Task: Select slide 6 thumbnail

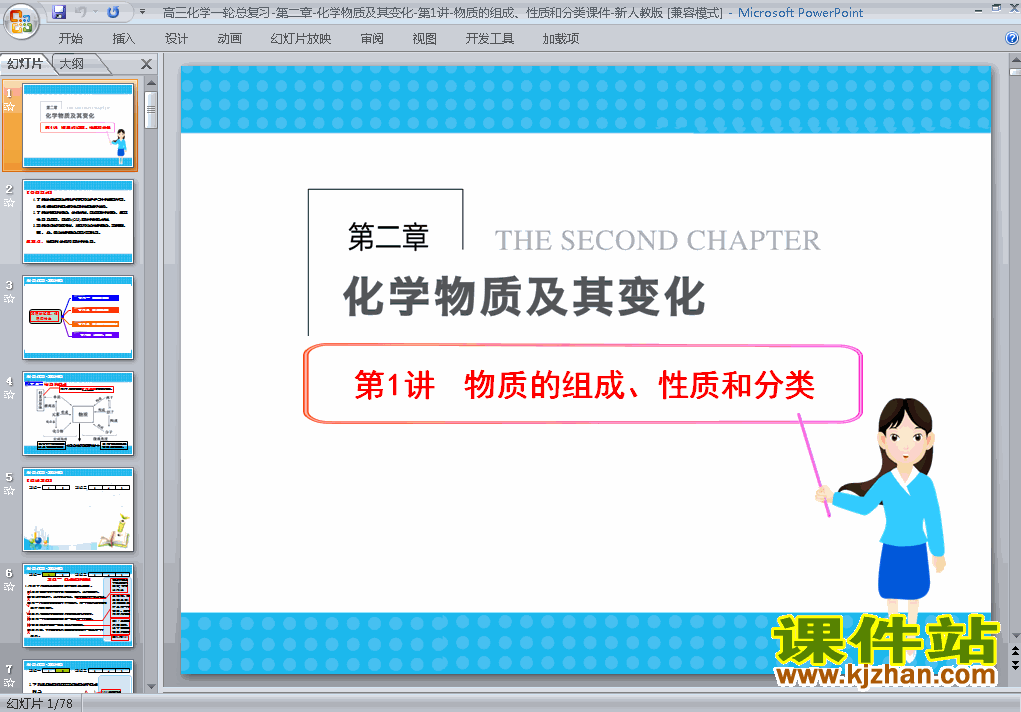Action: (78, 605)
